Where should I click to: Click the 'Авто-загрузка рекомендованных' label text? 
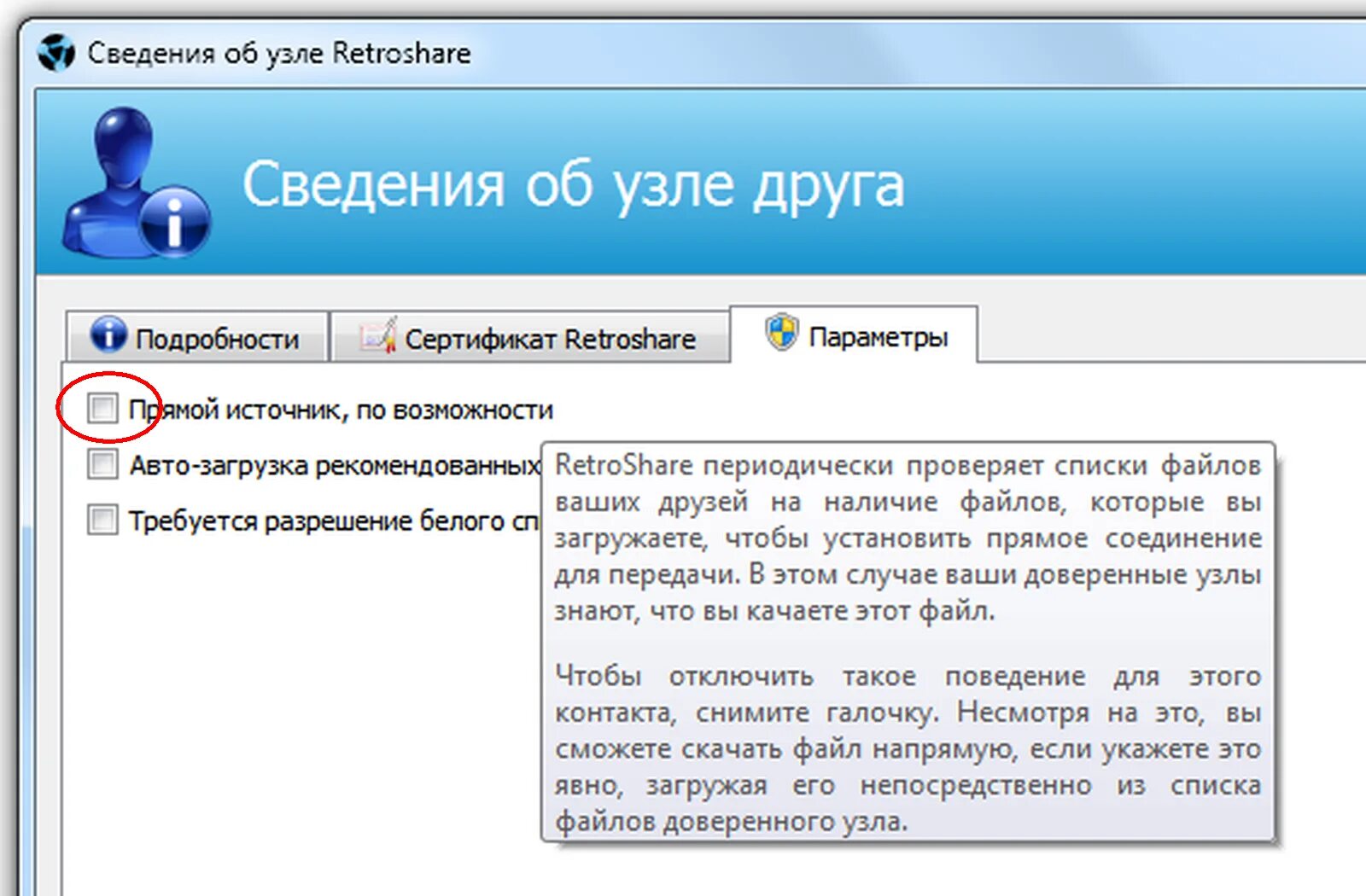click(335, 465)
